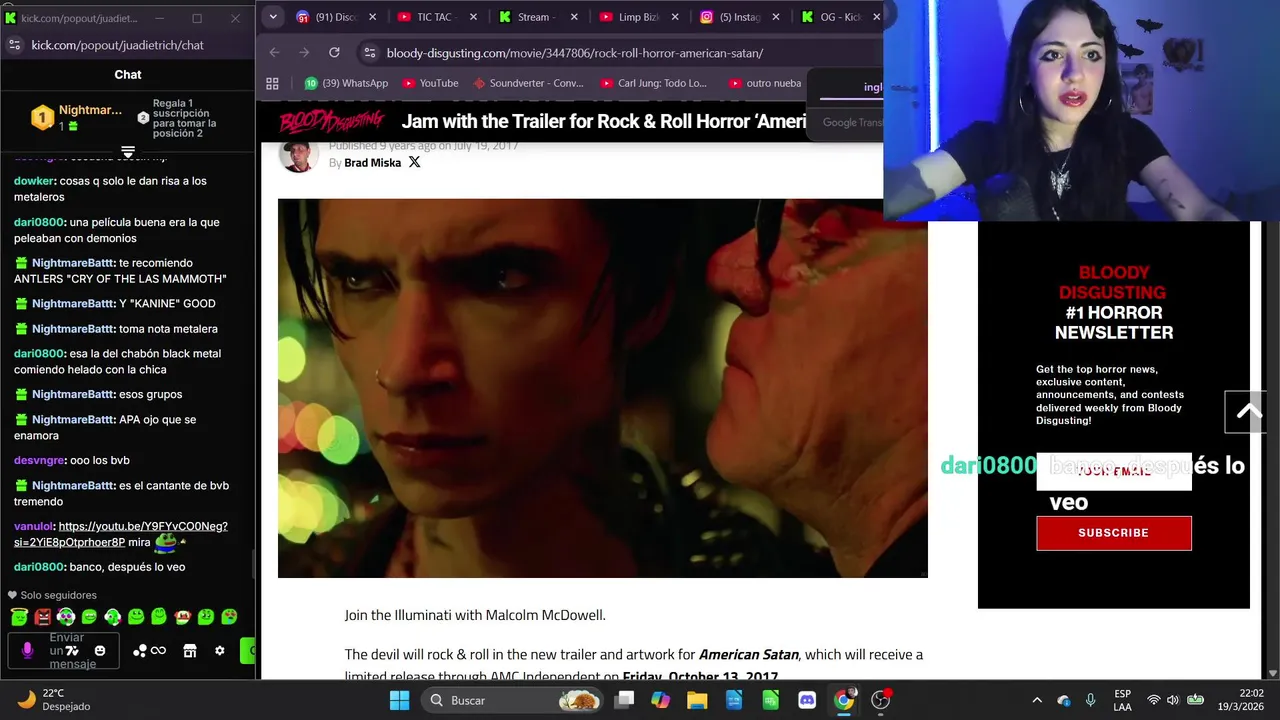Open the YouTube bookmark
Image resolution: width=1280 pixels, height=720 pixels.
428,83
